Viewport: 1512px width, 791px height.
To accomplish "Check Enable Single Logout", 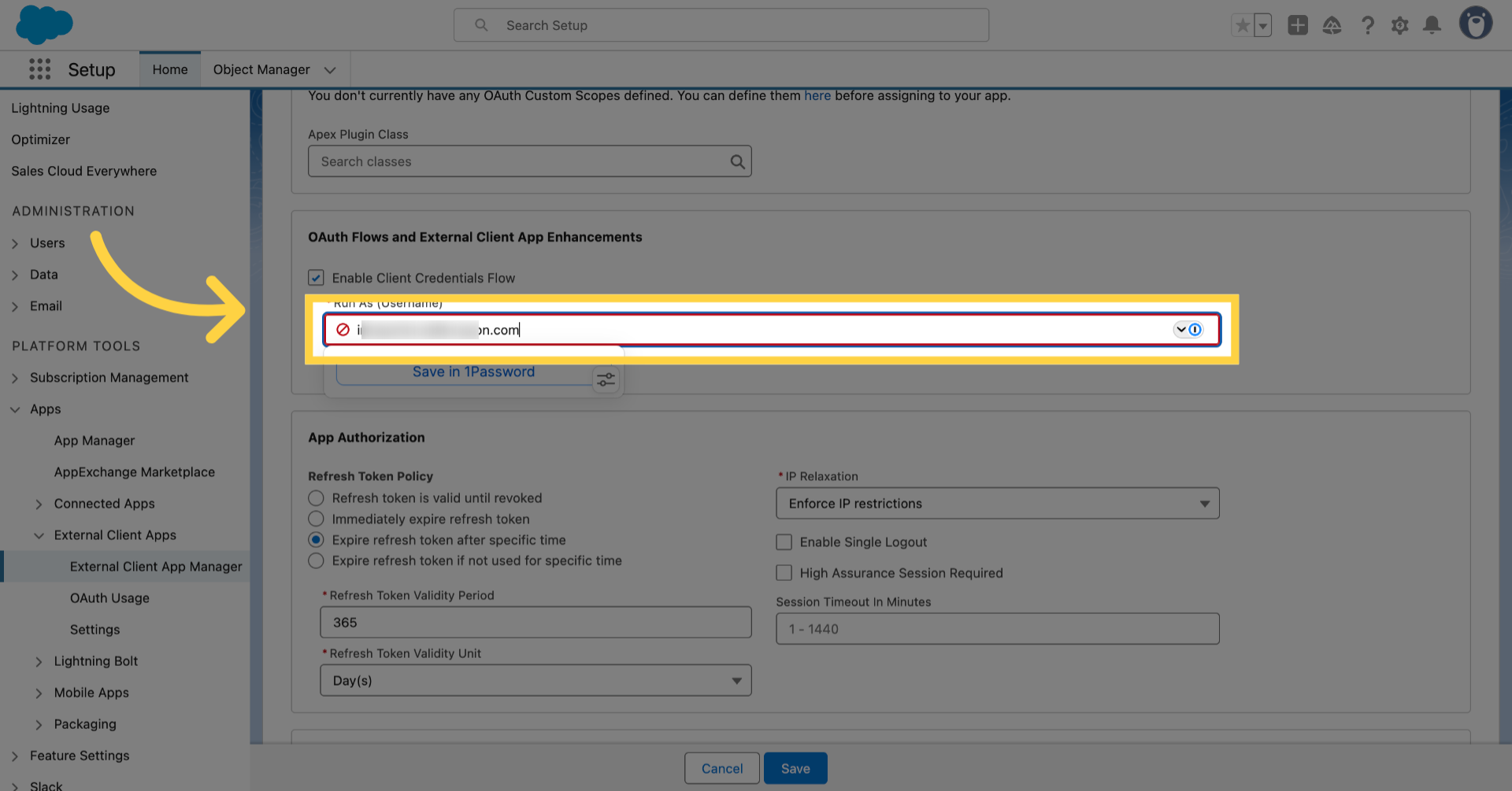I will (784, 542).
